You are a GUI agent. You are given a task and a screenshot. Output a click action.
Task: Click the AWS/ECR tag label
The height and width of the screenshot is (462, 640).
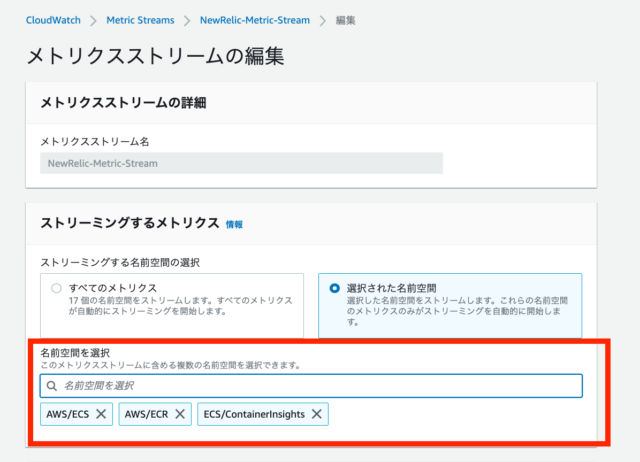tap(147, 414)
